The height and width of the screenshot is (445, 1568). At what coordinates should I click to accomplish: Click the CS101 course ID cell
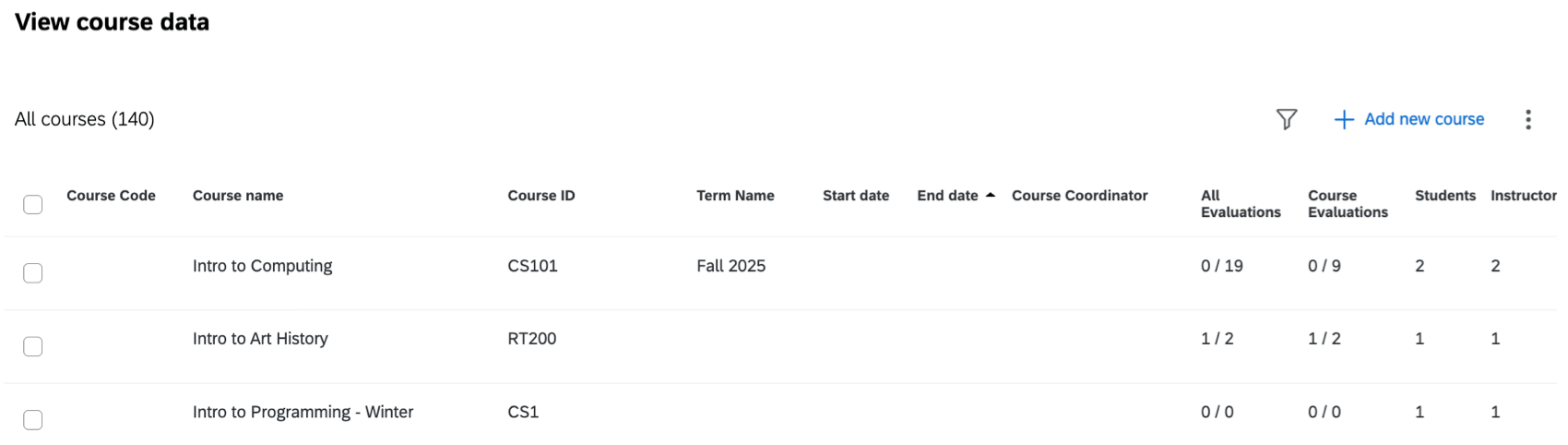(532, 266)
